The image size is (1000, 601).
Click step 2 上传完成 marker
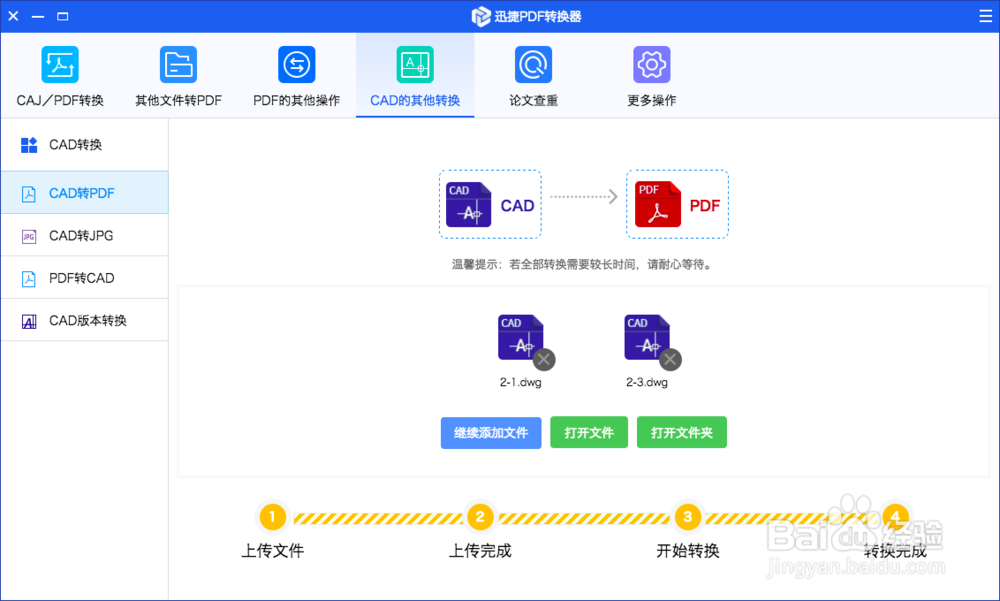click(x=480, y=517)
